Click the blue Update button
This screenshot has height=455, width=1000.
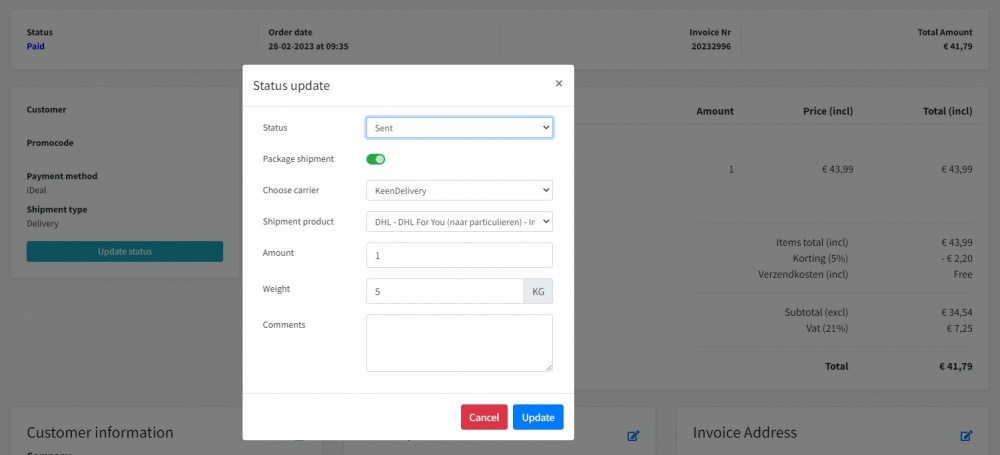coord(538,417)
